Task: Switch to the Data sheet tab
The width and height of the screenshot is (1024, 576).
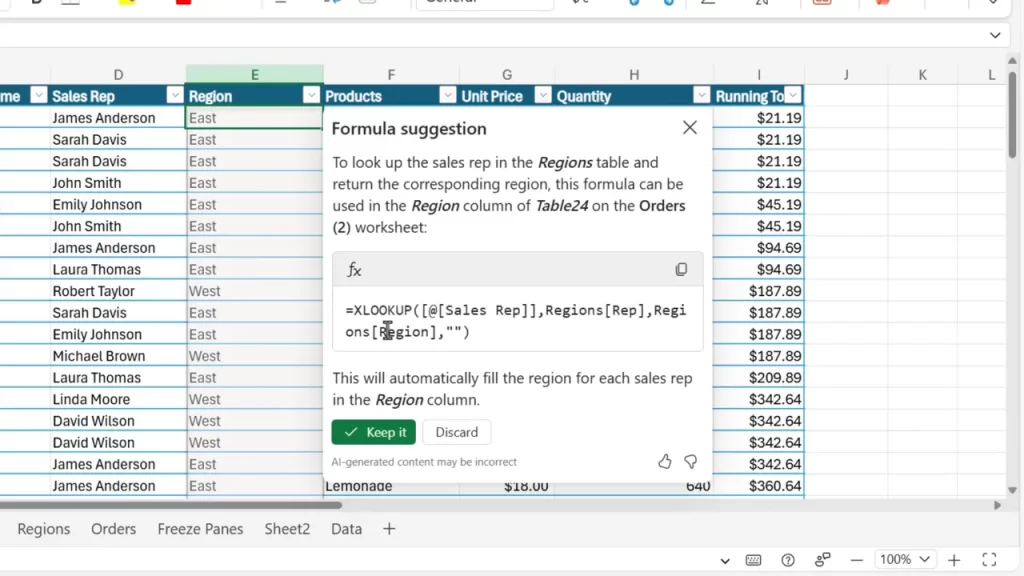Action: pos(345,529)
